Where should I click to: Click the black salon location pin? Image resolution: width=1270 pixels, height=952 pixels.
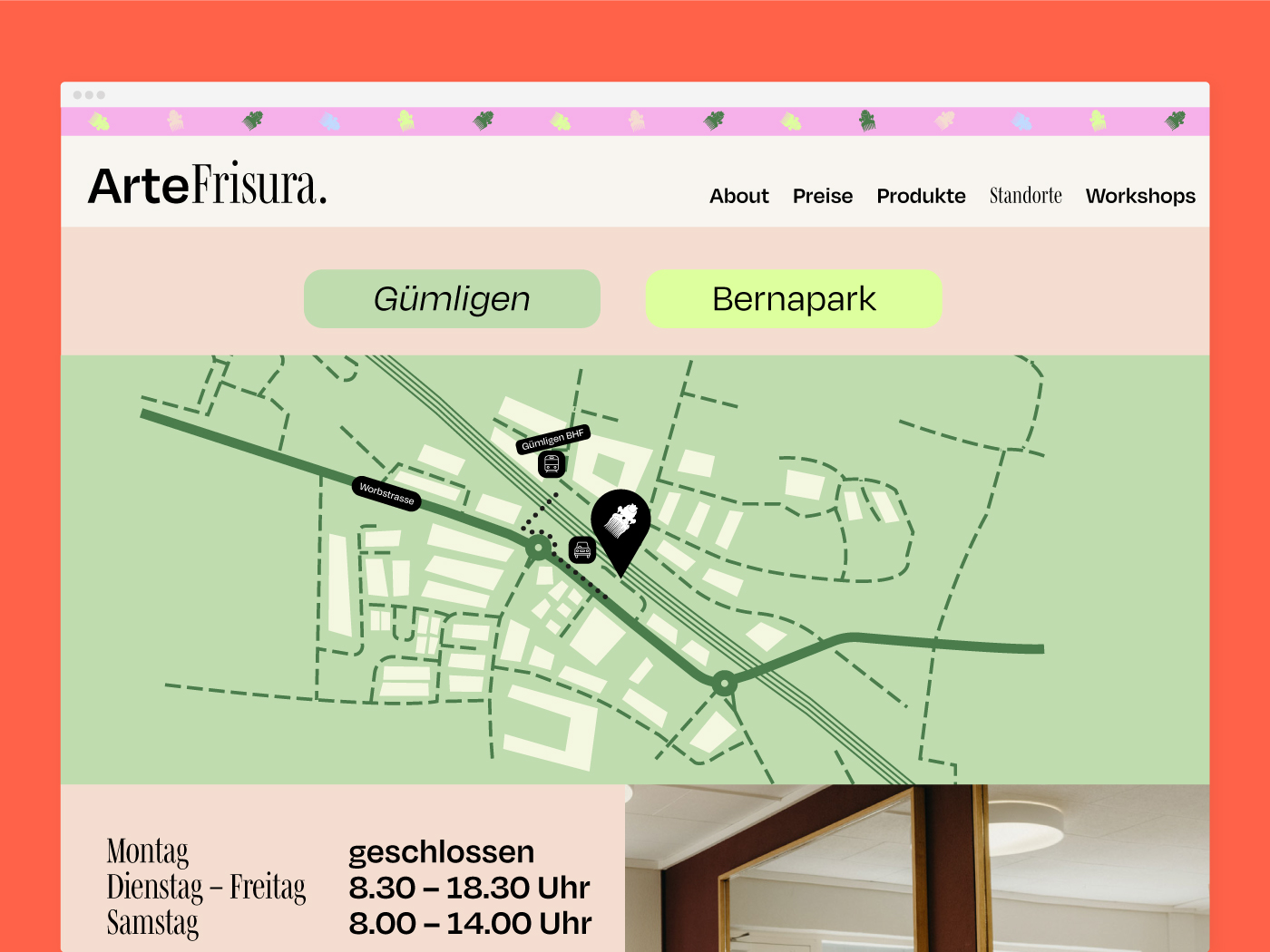[x=620, y=527]
